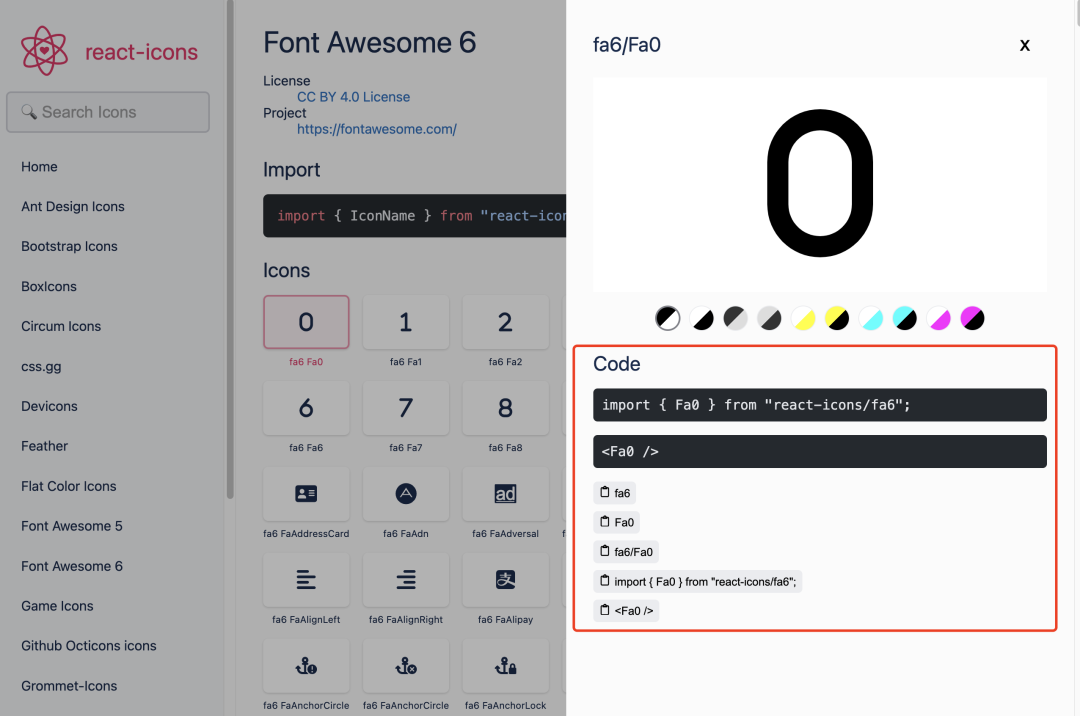
Task: Open Github Octicons icons set
Action: (x=89, y=646)
